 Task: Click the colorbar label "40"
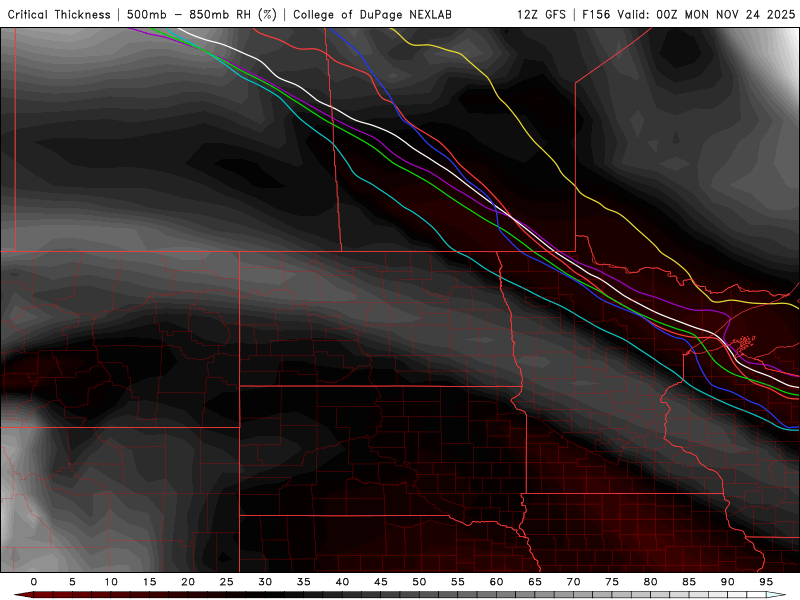pyautogui.click(x=342, y=582)
